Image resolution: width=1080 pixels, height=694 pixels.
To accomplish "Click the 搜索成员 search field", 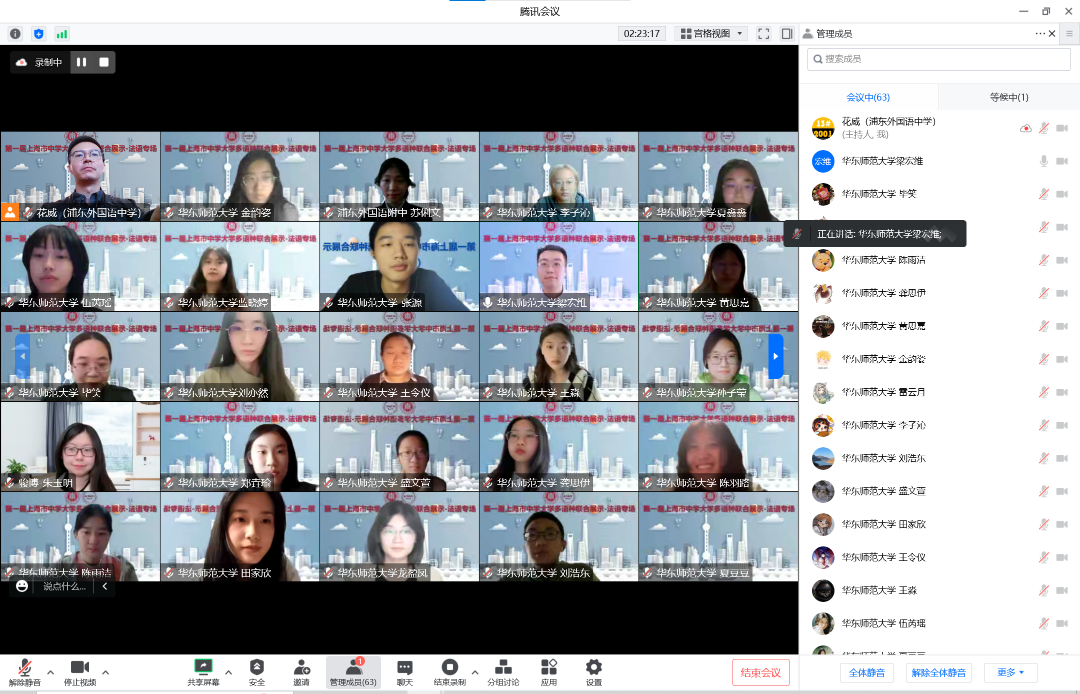I will click(938, 59).
